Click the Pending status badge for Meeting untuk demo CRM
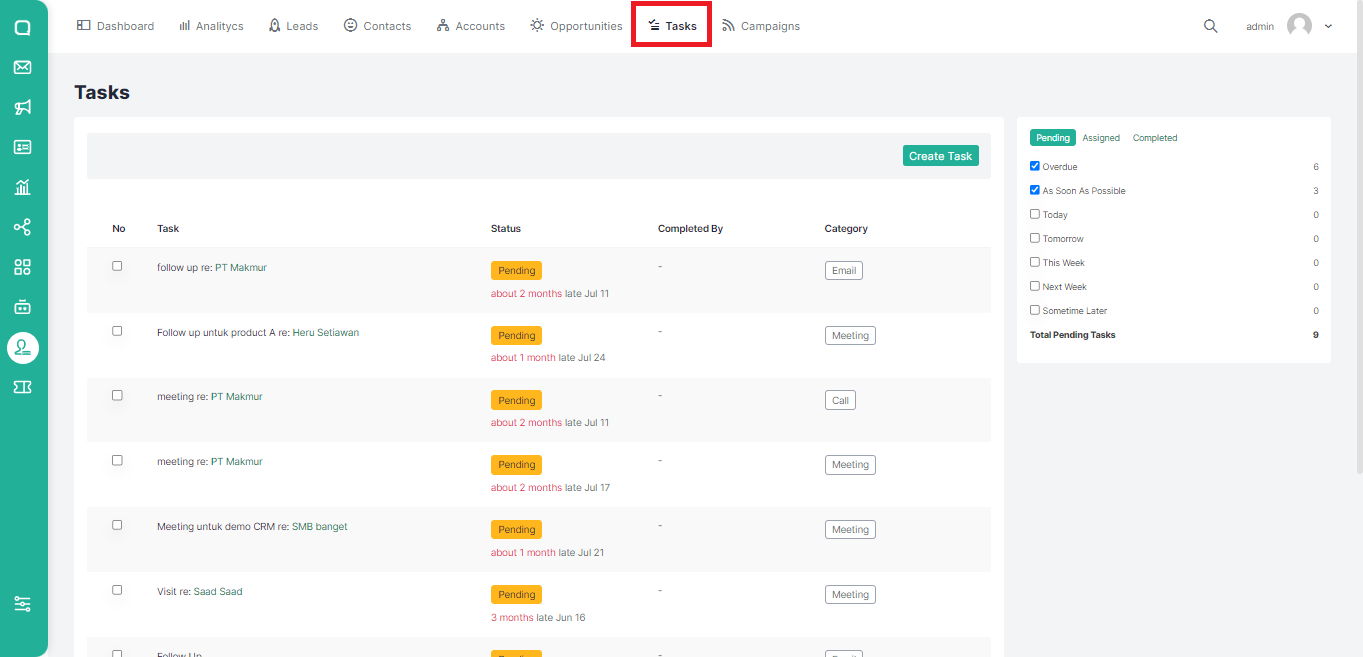 point(516,529)
